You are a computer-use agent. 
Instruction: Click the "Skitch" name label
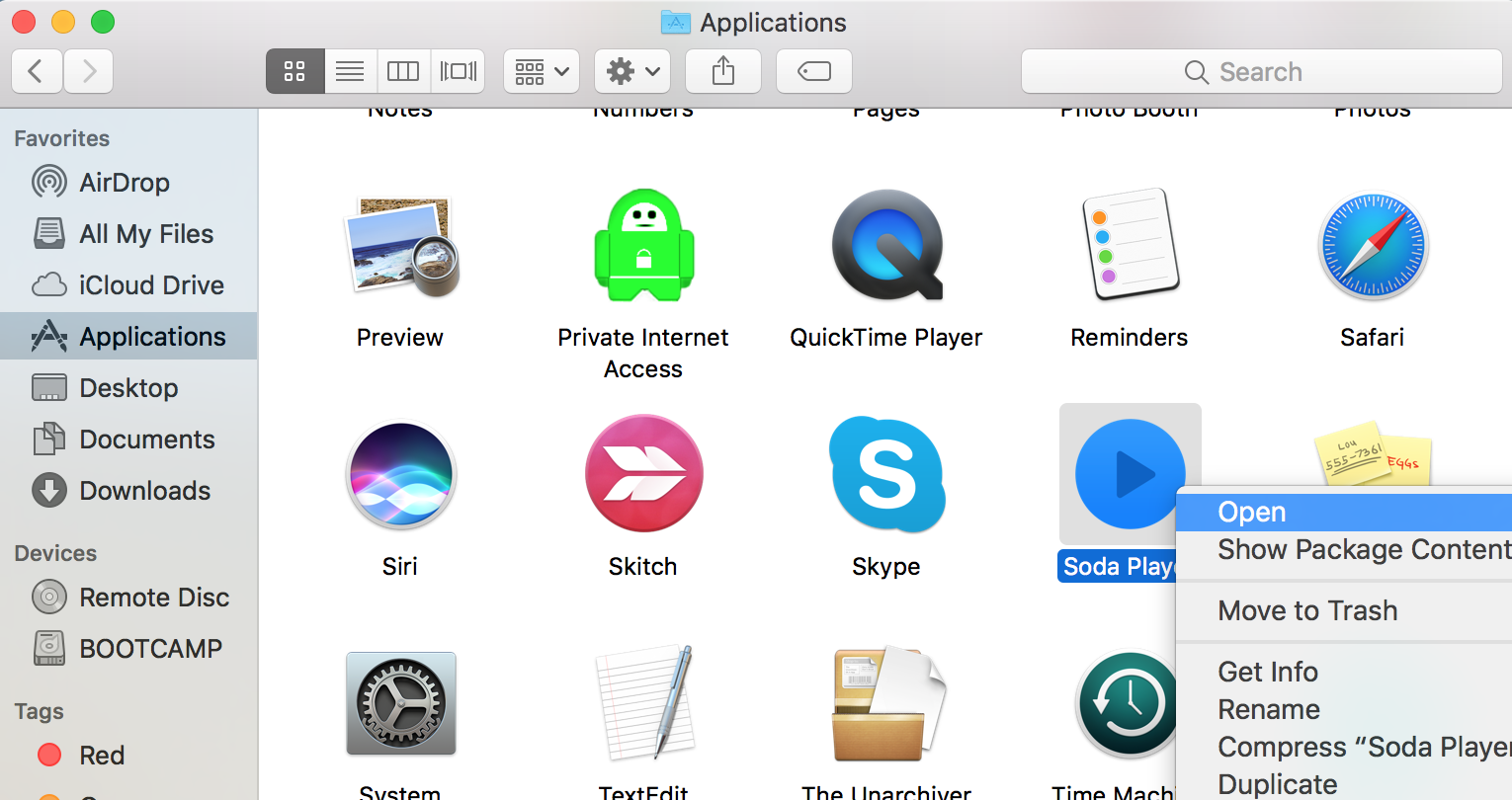point(643,567)
